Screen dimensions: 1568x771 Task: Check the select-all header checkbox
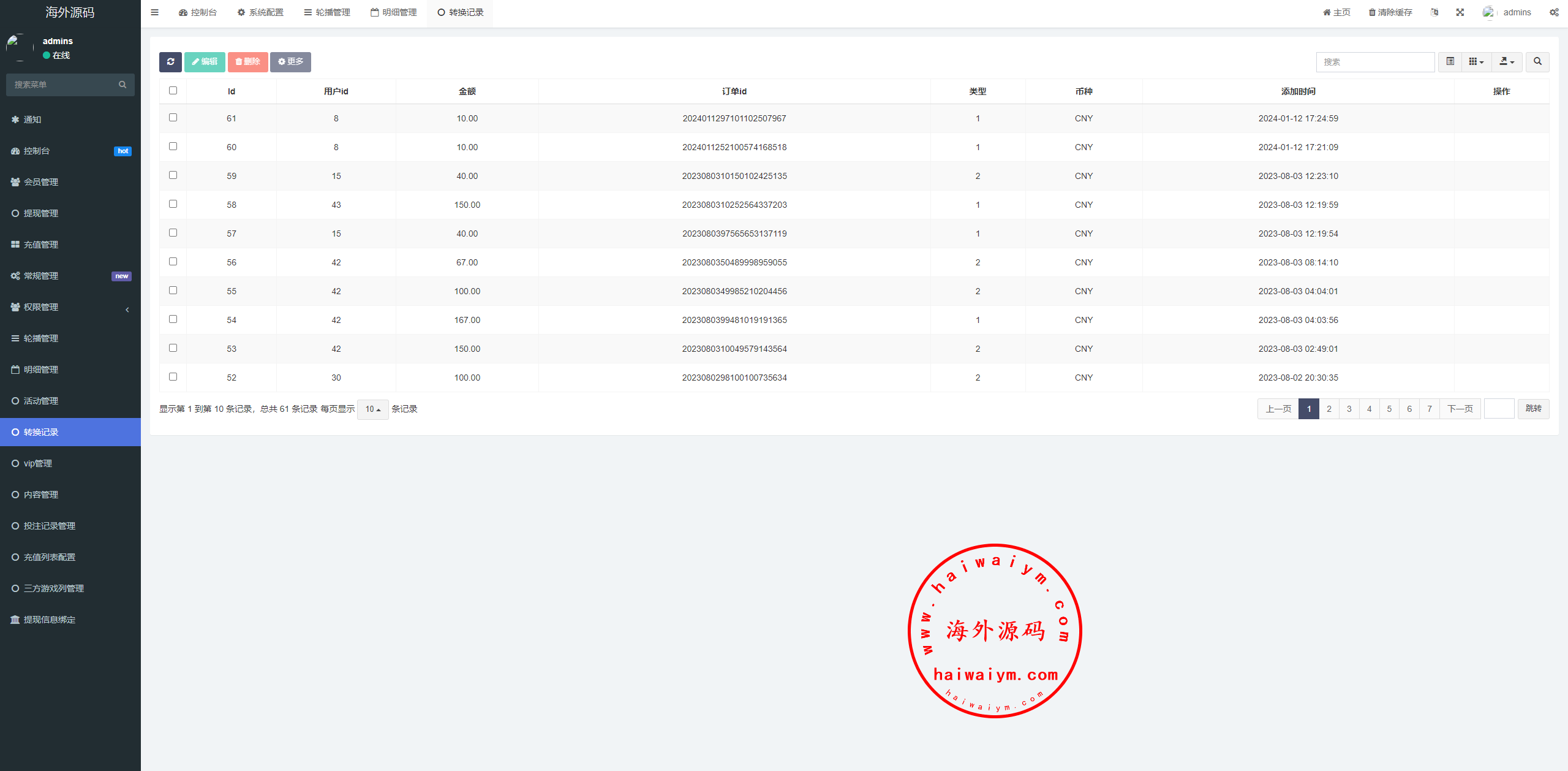coord(173,91)
